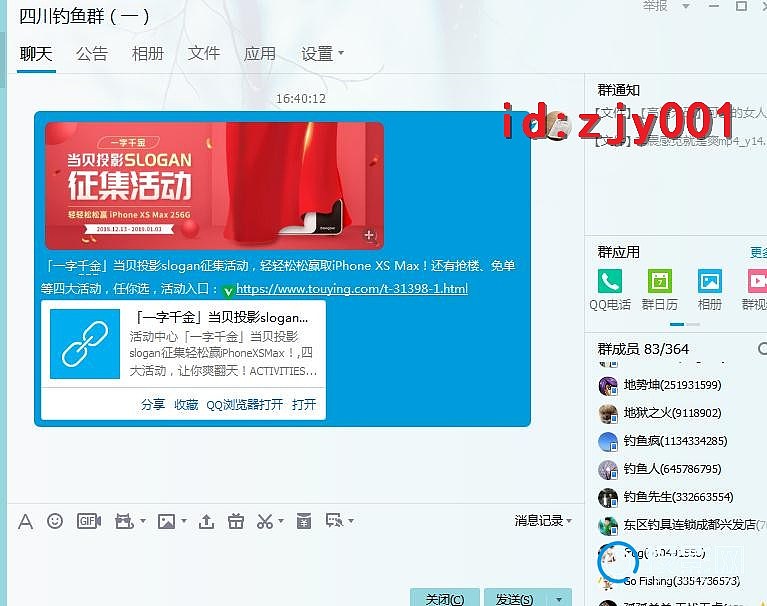Open the 文件 tab

click(x=203, y=53)
